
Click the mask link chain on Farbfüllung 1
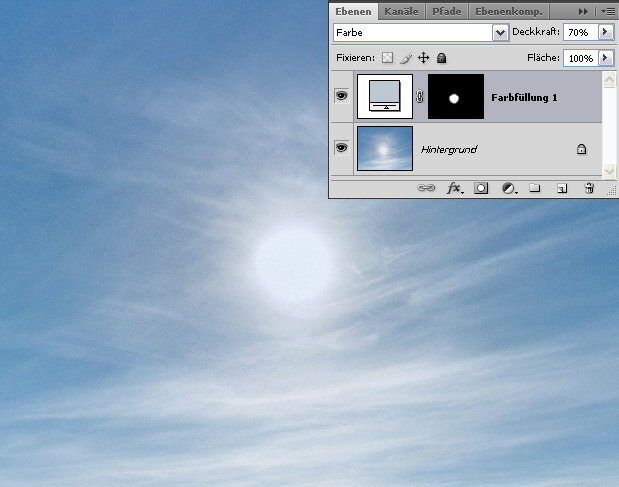420,97
